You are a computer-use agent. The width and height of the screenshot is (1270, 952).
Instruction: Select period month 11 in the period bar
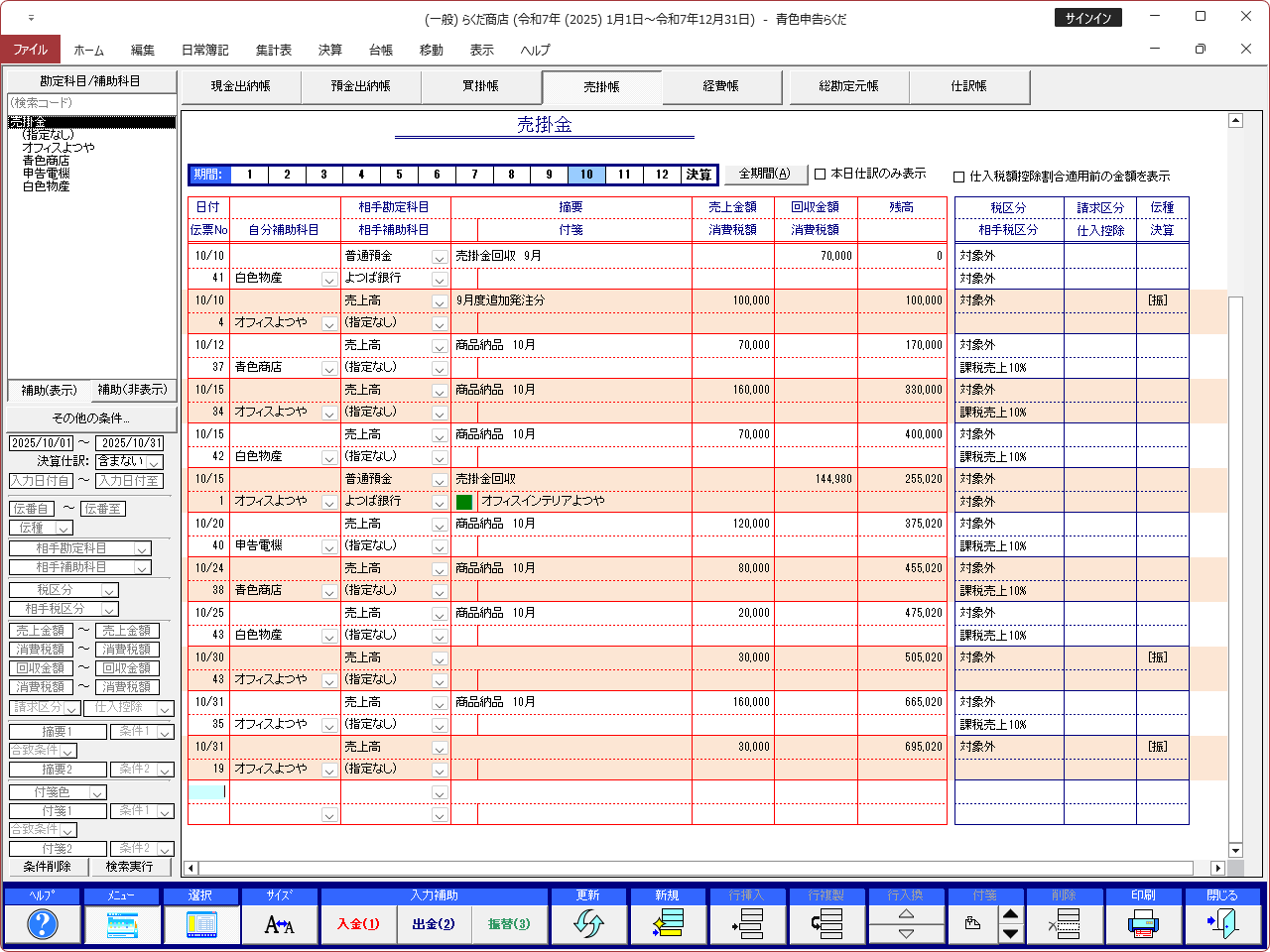624,175
